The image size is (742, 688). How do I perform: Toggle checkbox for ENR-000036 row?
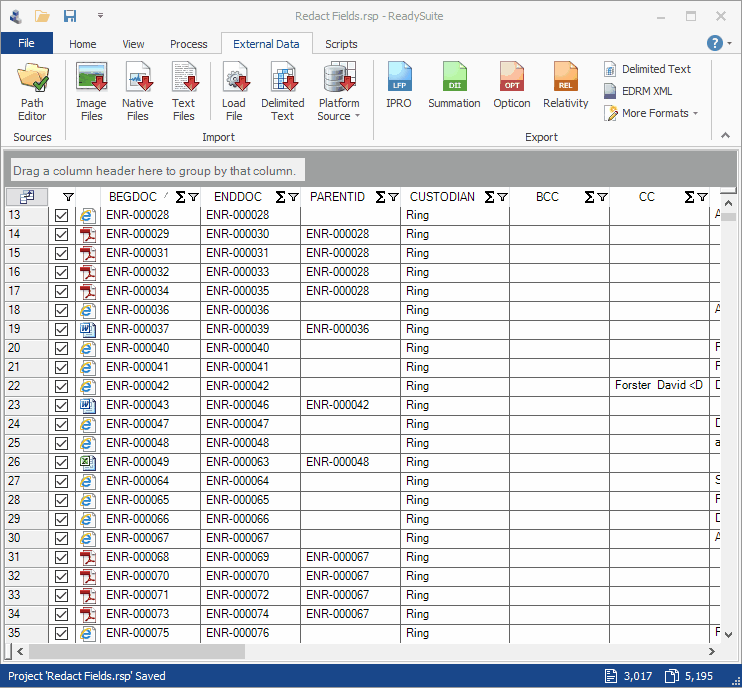click(62, 310)
